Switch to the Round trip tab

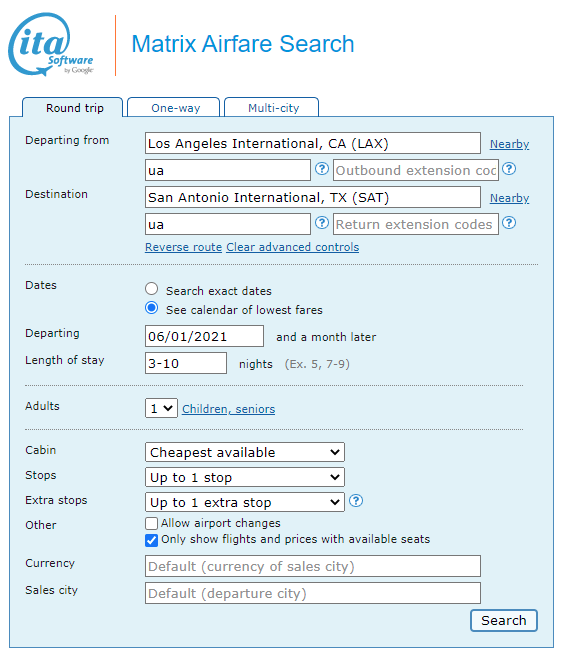(73, 107)
